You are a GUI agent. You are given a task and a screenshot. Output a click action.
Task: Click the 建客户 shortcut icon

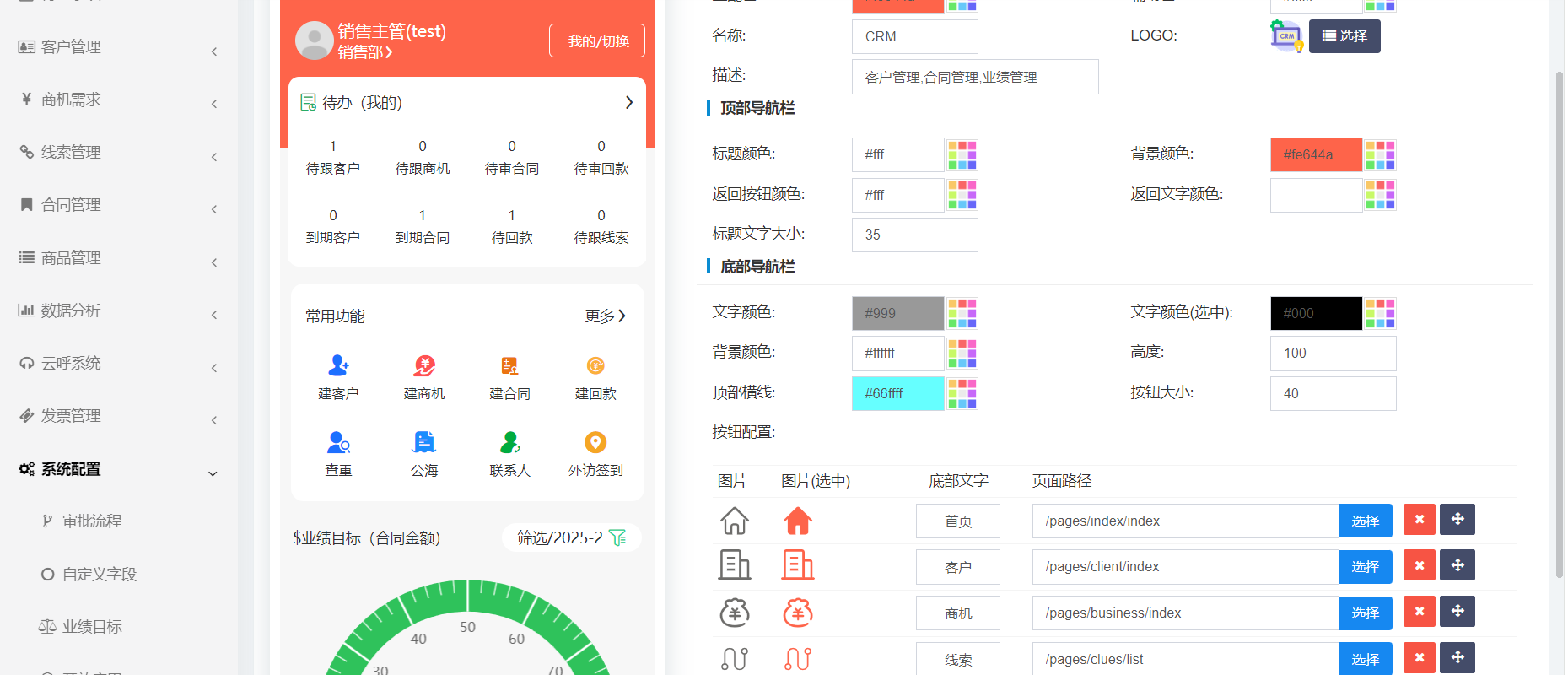coord(338,365)
